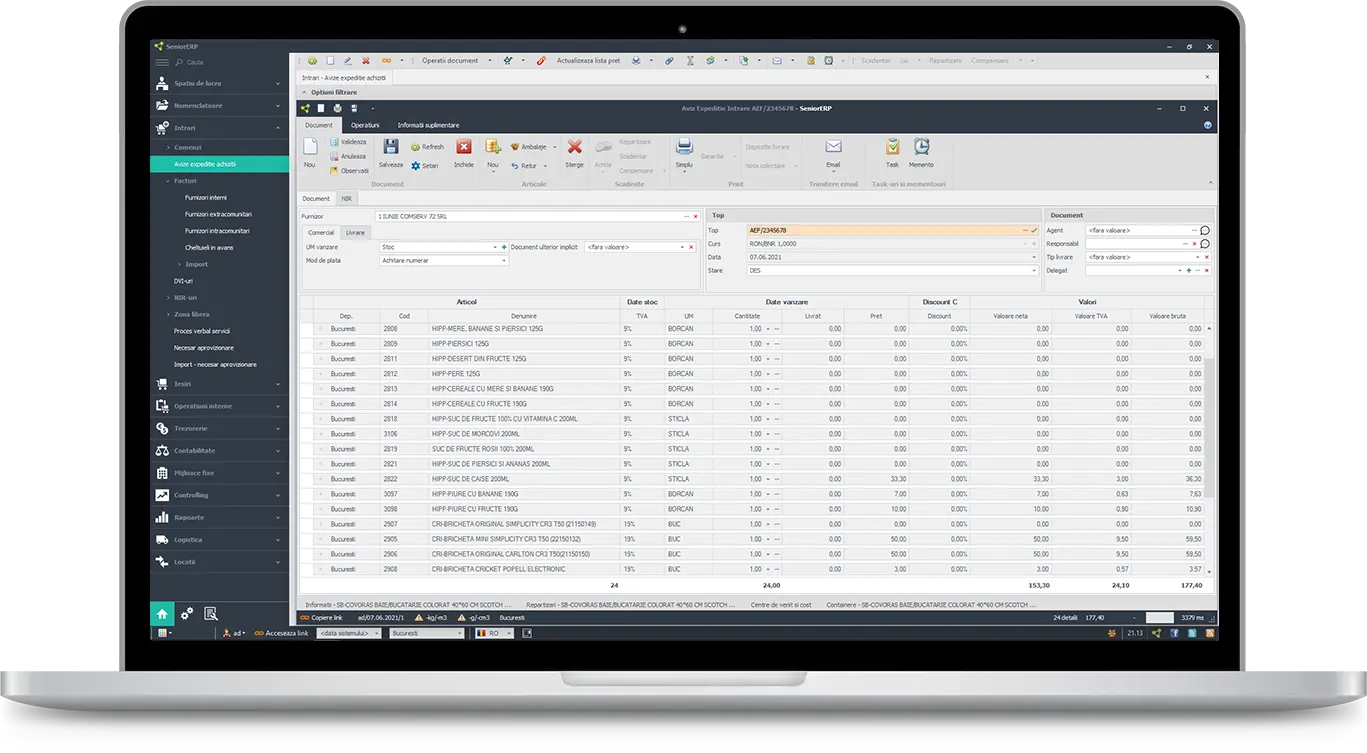This screenshot has width=1367, height=753.
Task: Click the Anuleaza button
Action: coord(348,156)
